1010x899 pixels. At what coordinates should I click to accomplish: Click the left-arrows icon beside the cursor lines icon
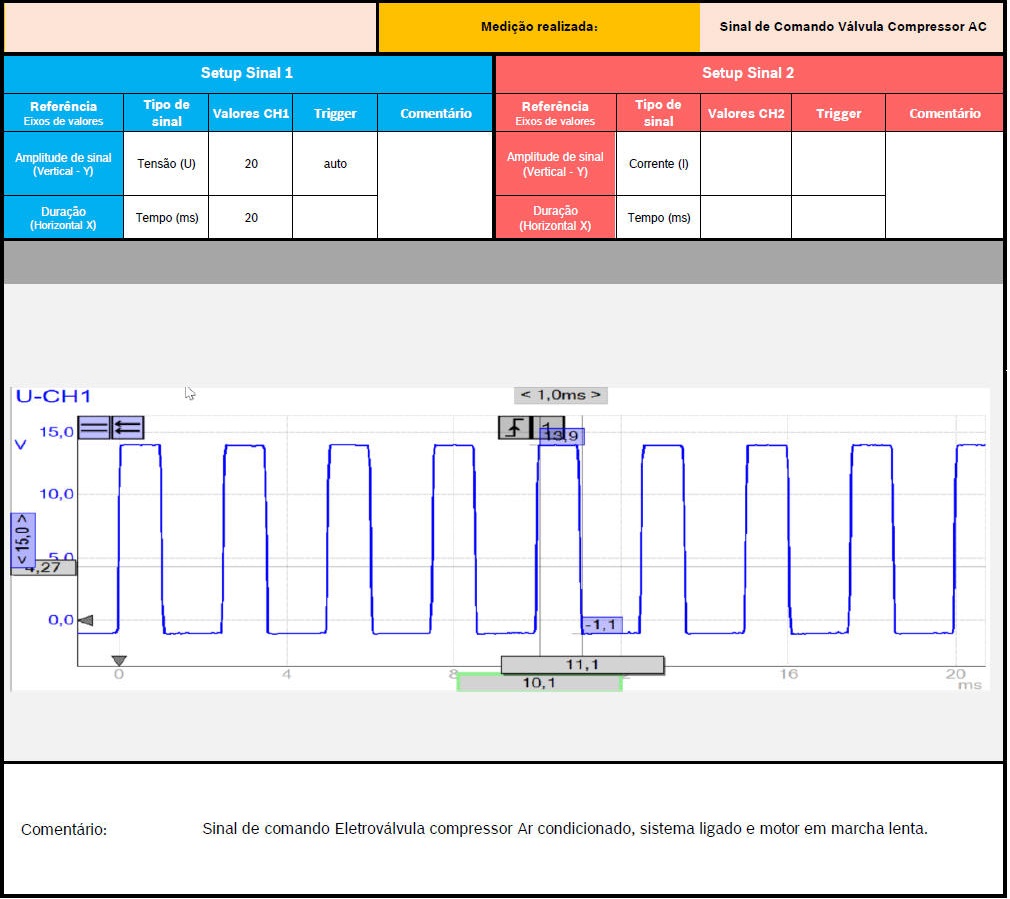127,428
